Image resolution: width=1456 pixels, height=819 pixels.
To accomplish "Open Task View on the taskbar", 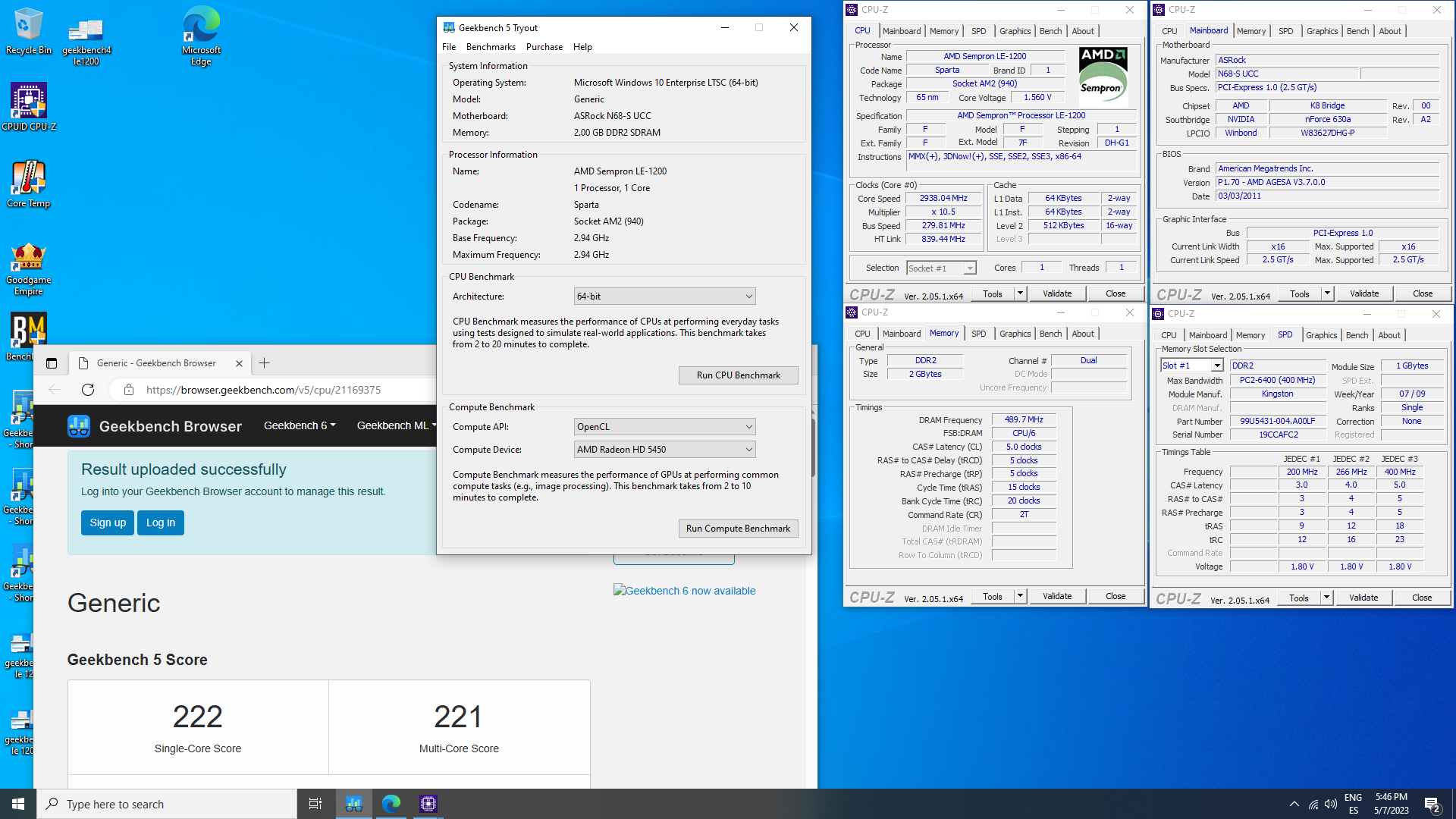I will [x=315, y=804].
